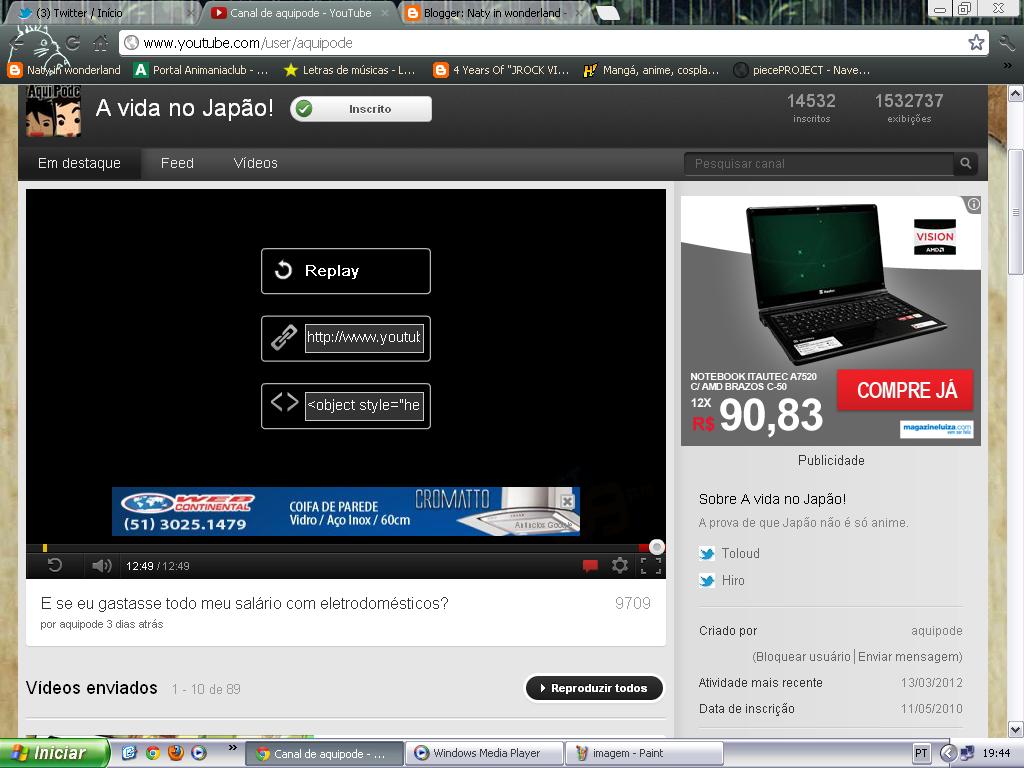The height and width of the screenshot is (768, 1024).
Task: Open the Media Player quick launch icon
Action: [199, 753]
